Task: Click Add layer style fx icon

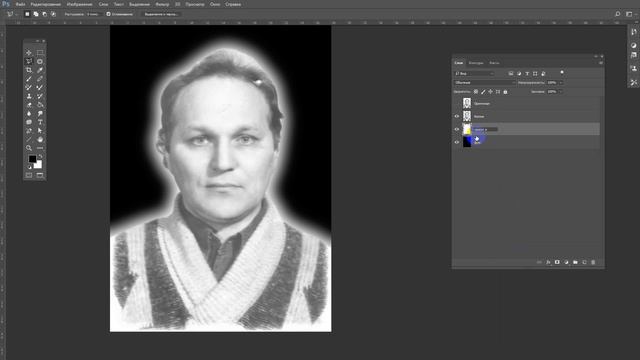Action: pos(548,262)
